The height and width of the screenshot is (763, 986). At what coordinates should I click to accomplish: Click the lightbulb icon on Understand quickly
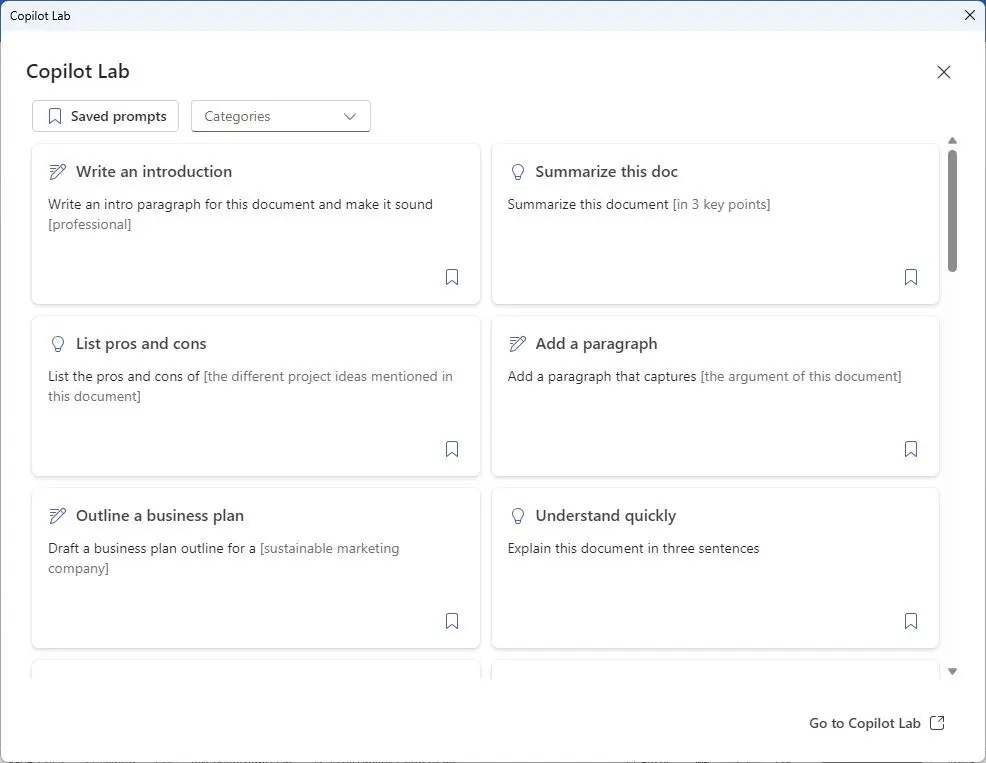518,515
